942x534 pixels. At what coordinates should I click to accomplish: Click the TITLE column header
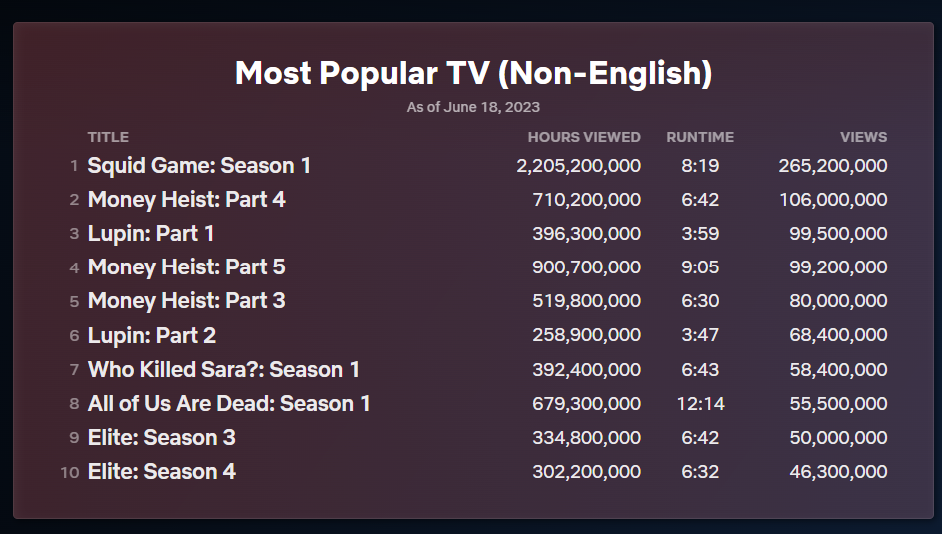108,137
